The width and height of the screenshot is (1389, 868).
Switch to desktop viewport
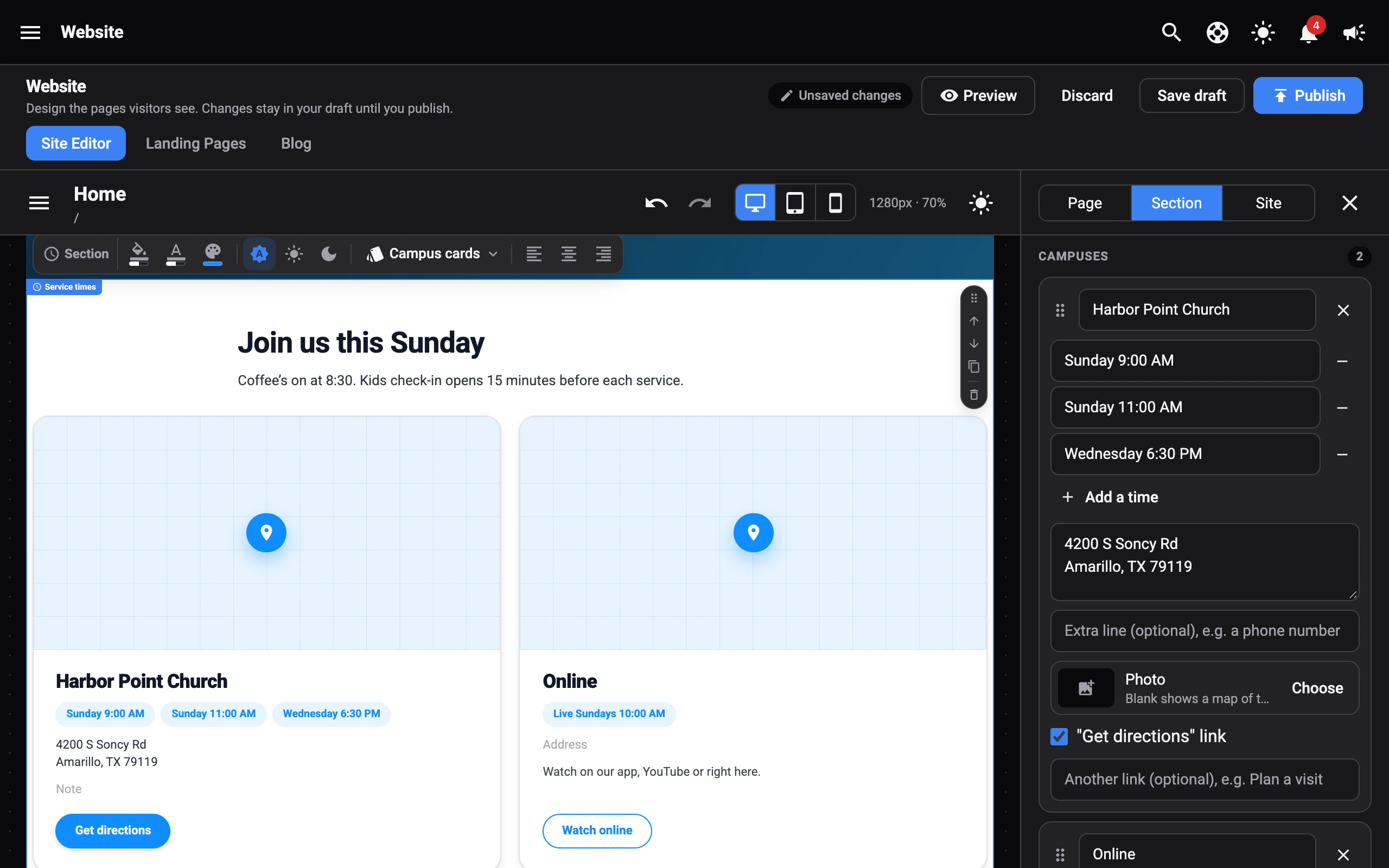click(x=755, y=203)
